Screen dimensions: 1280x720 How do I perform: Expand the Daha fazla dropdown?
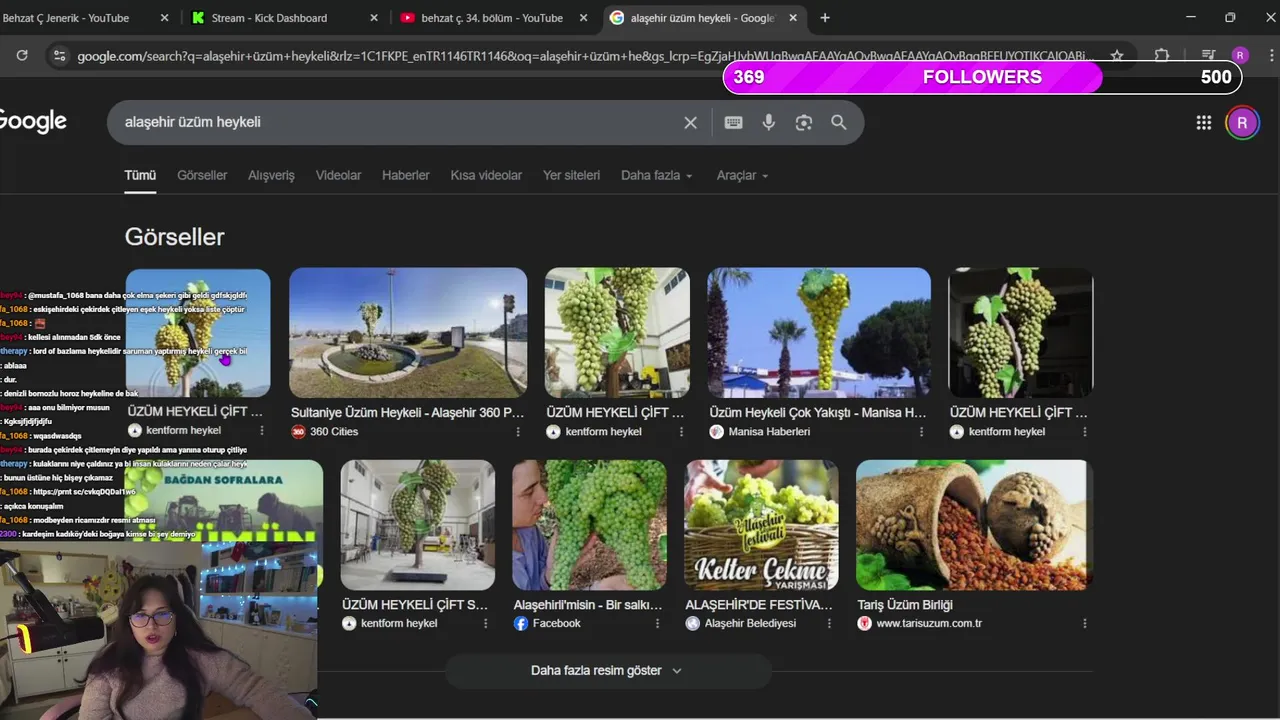tap(656, 175)
